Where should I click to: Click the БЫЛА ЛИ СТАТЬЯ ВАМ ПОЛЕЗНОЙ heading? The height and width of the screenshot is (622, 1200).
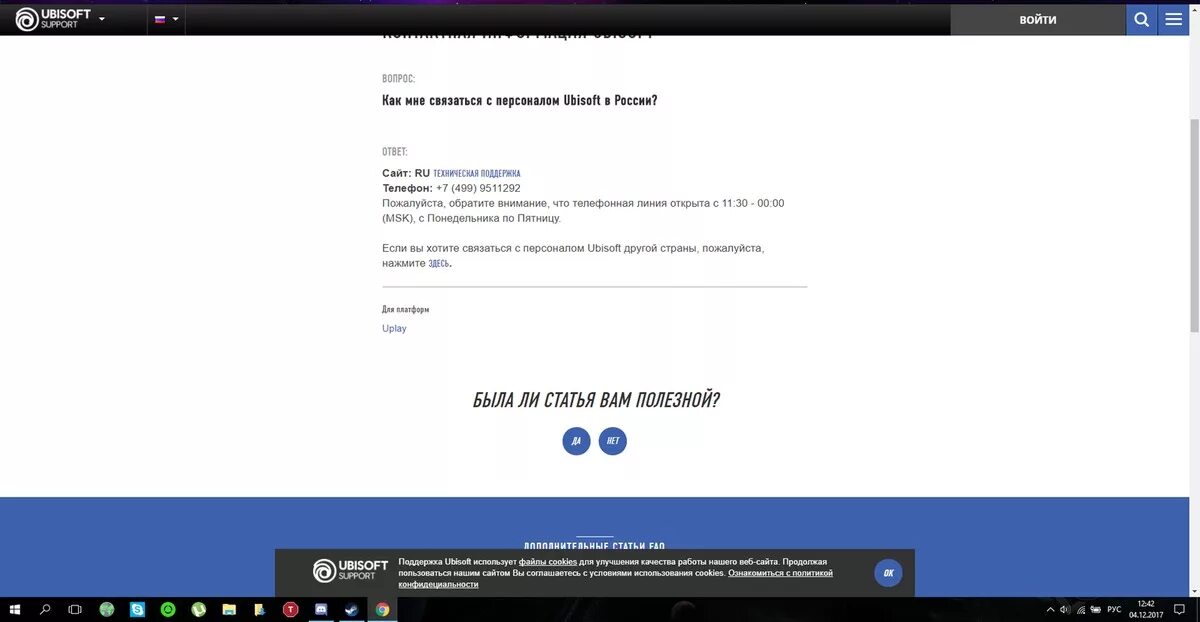[x=596, y=400]
